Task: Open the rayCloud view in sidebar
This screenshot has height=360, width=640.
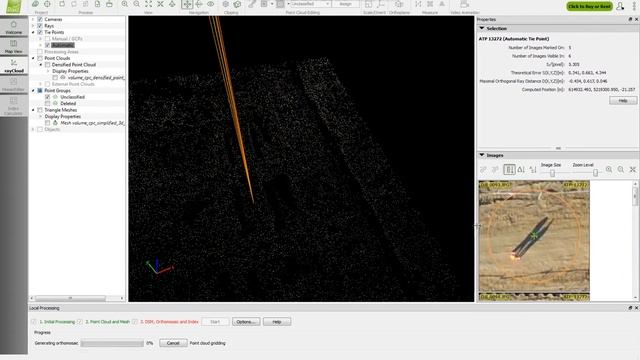Action: [13, 66]
